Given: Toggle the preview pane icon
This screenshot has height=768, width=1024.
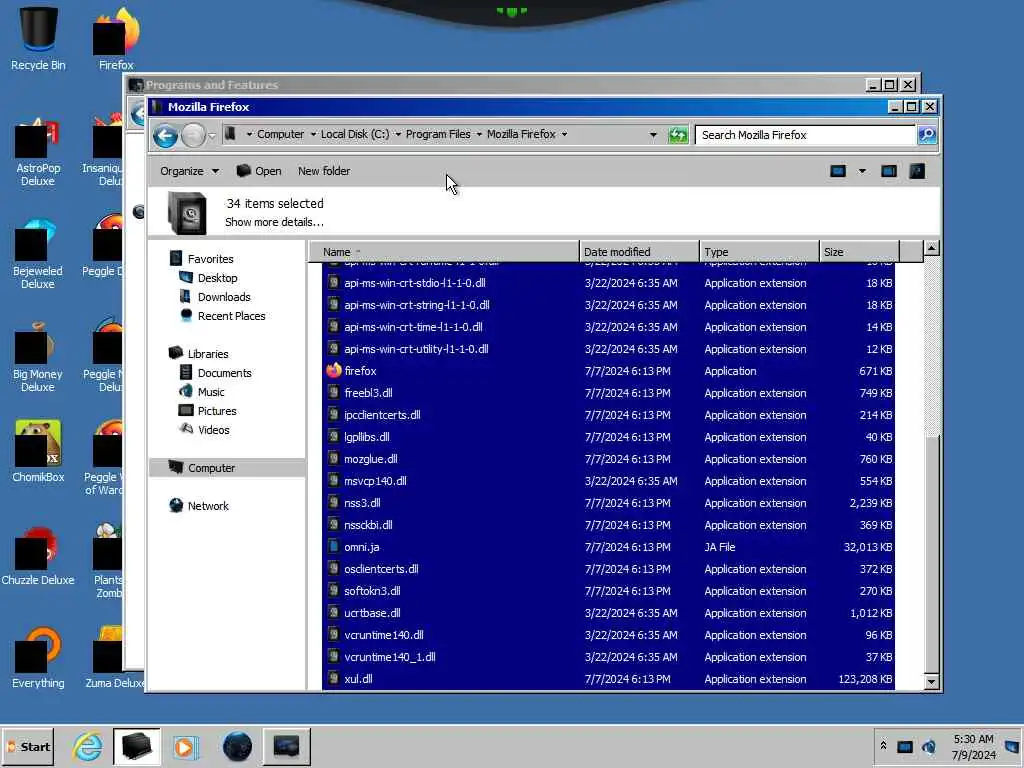Looking at the screenshot, I should coord(889,171).
